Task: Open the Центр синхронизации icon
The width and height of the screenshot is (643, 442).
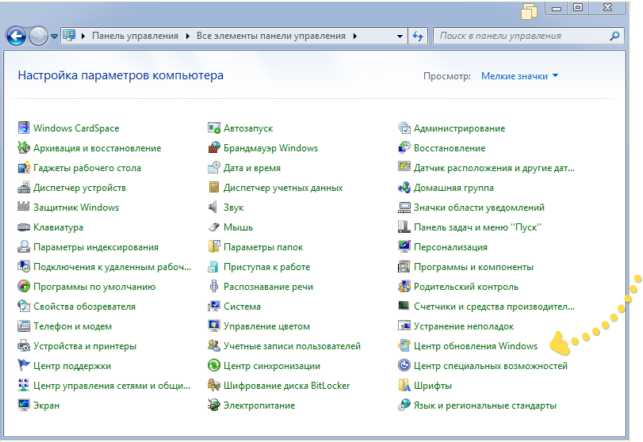Action: pos(214,365)
